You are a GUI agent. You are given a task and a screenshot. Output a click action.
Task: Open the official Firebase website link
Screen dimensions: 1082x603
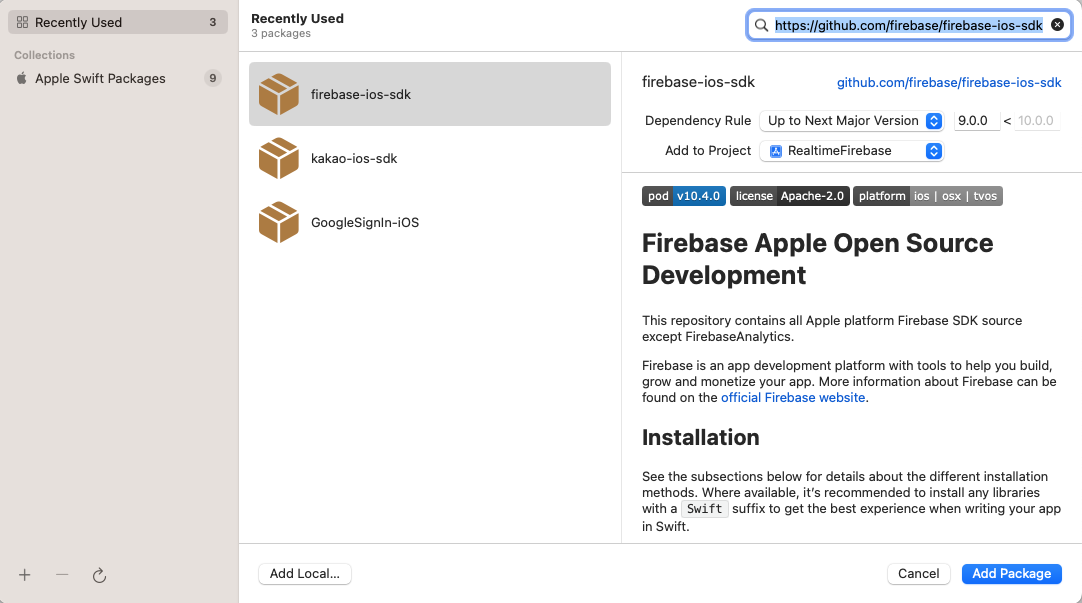click(x=793, y=397)
